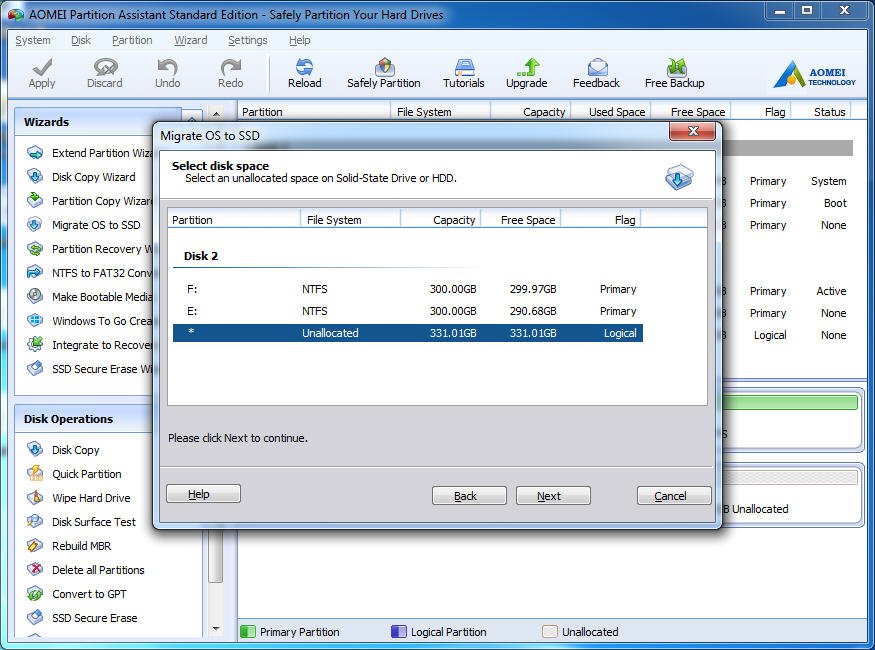Click the main window Used Space header
The image size is (875, 650).
612,112
